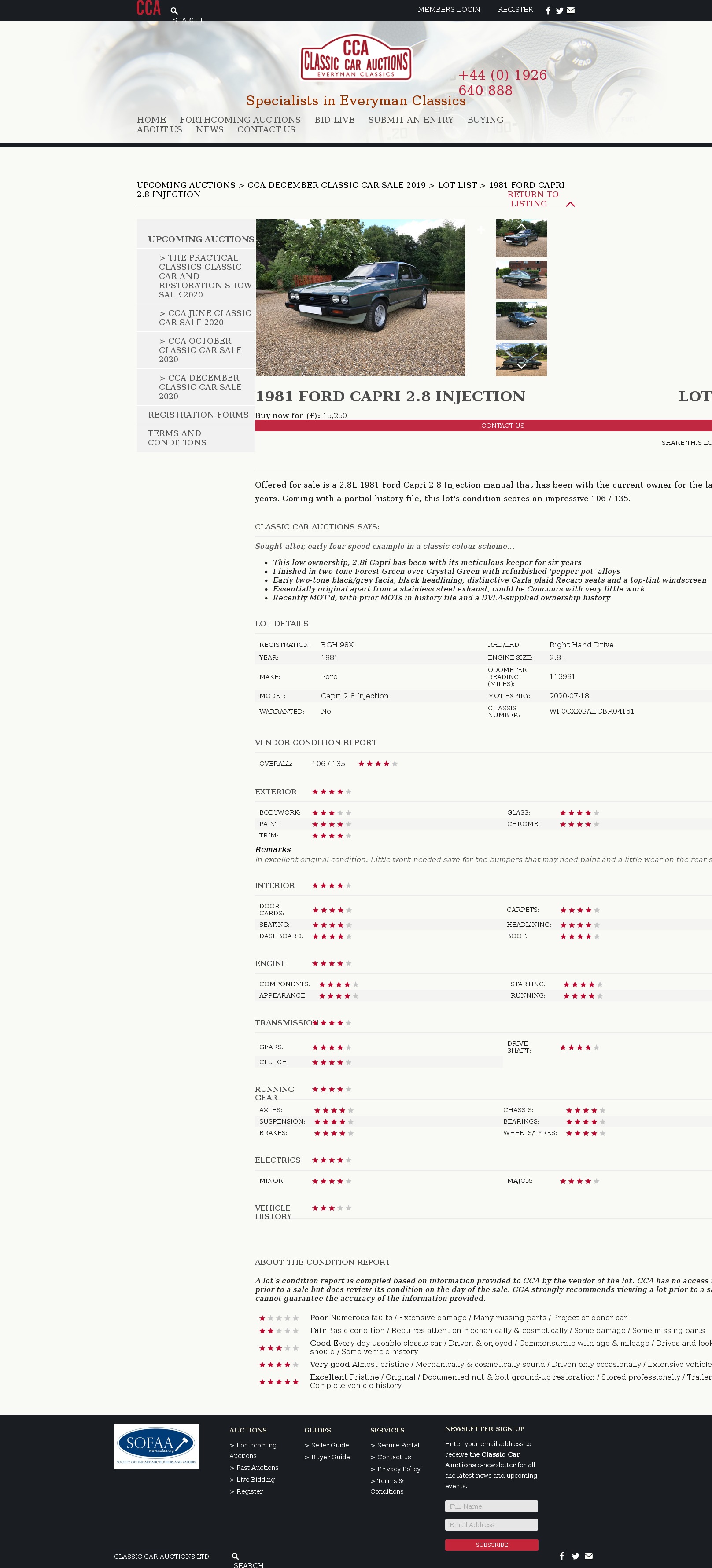Open NEWS menu item

click(x=210, y=129)
